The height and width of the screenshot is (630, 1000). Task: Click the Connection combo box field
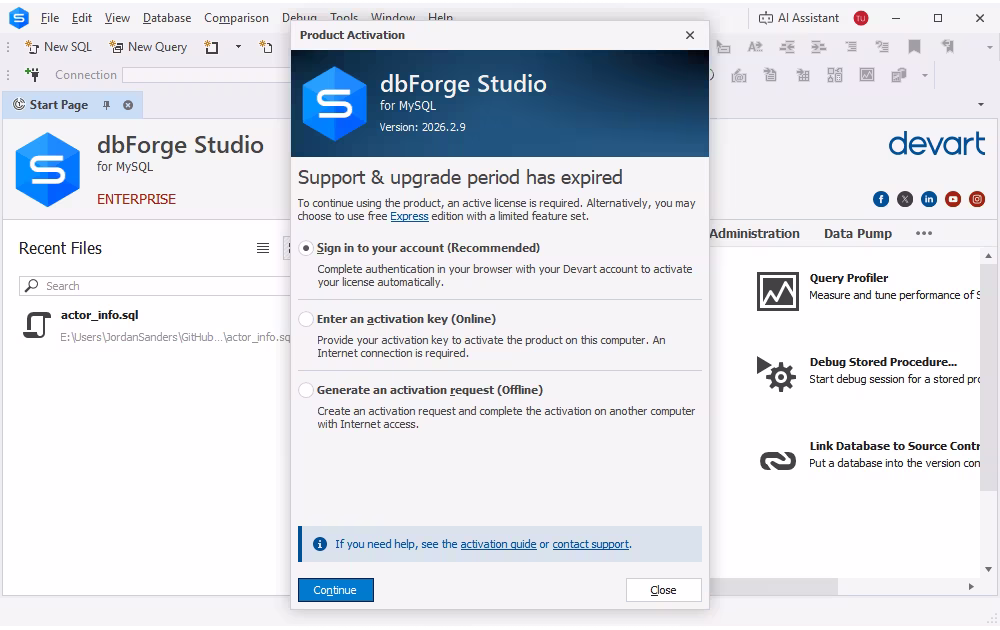[207, 75]
